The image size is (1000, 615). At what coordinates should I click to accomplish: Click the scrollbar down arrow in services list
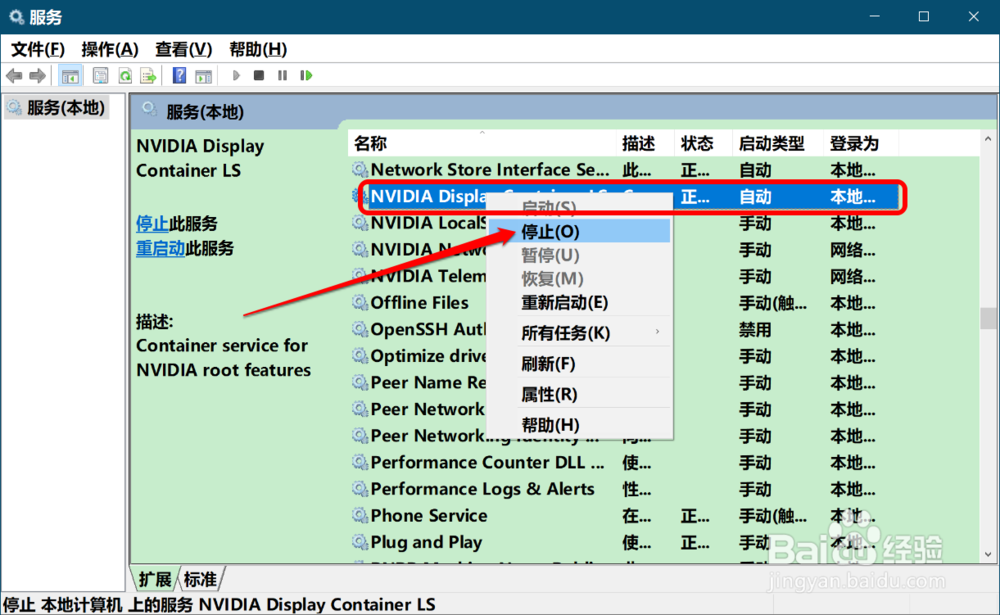988,554
